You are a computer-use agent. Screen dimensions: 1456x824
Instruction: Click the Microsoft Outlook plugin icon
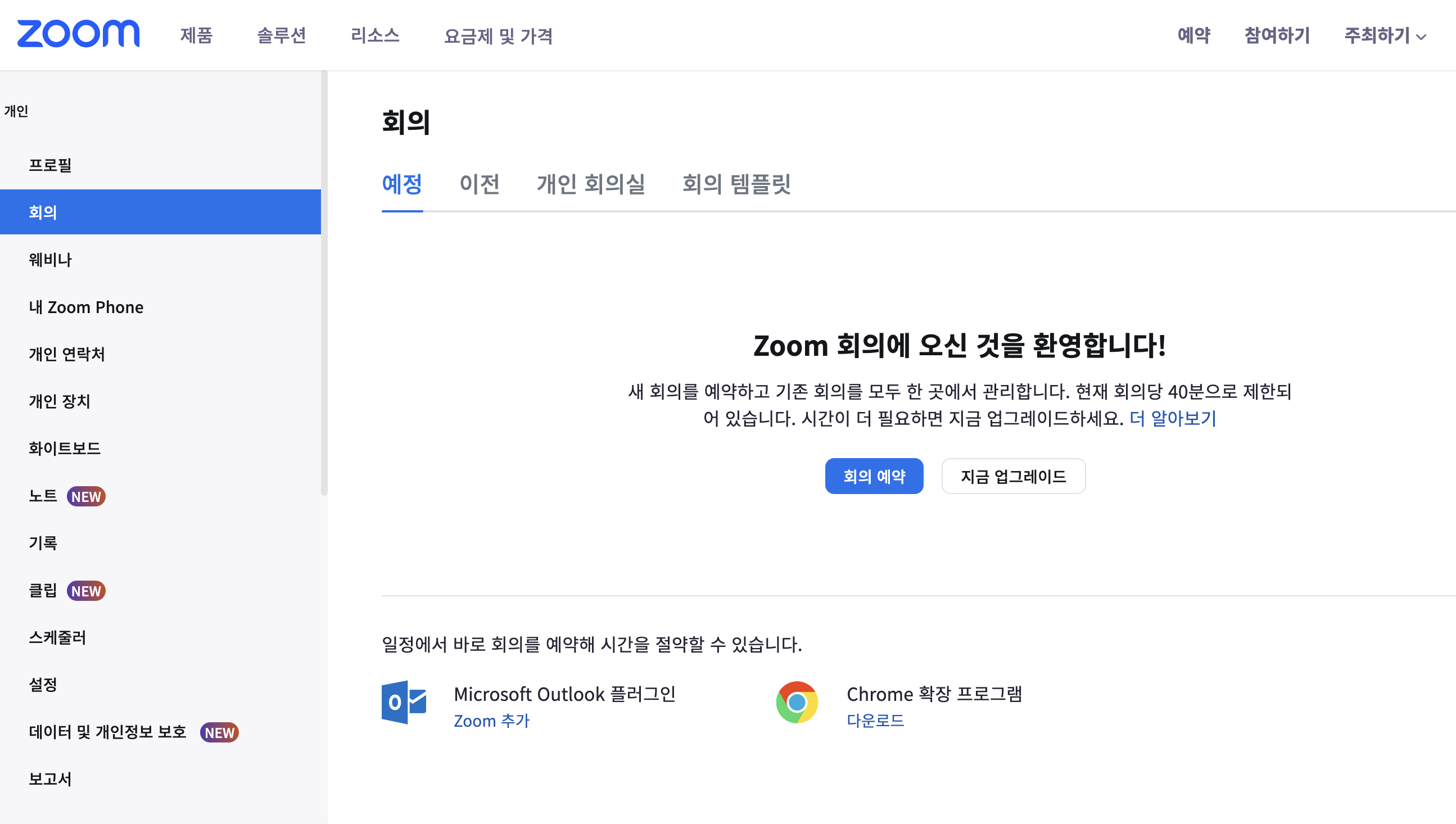[x=404, y=703]
